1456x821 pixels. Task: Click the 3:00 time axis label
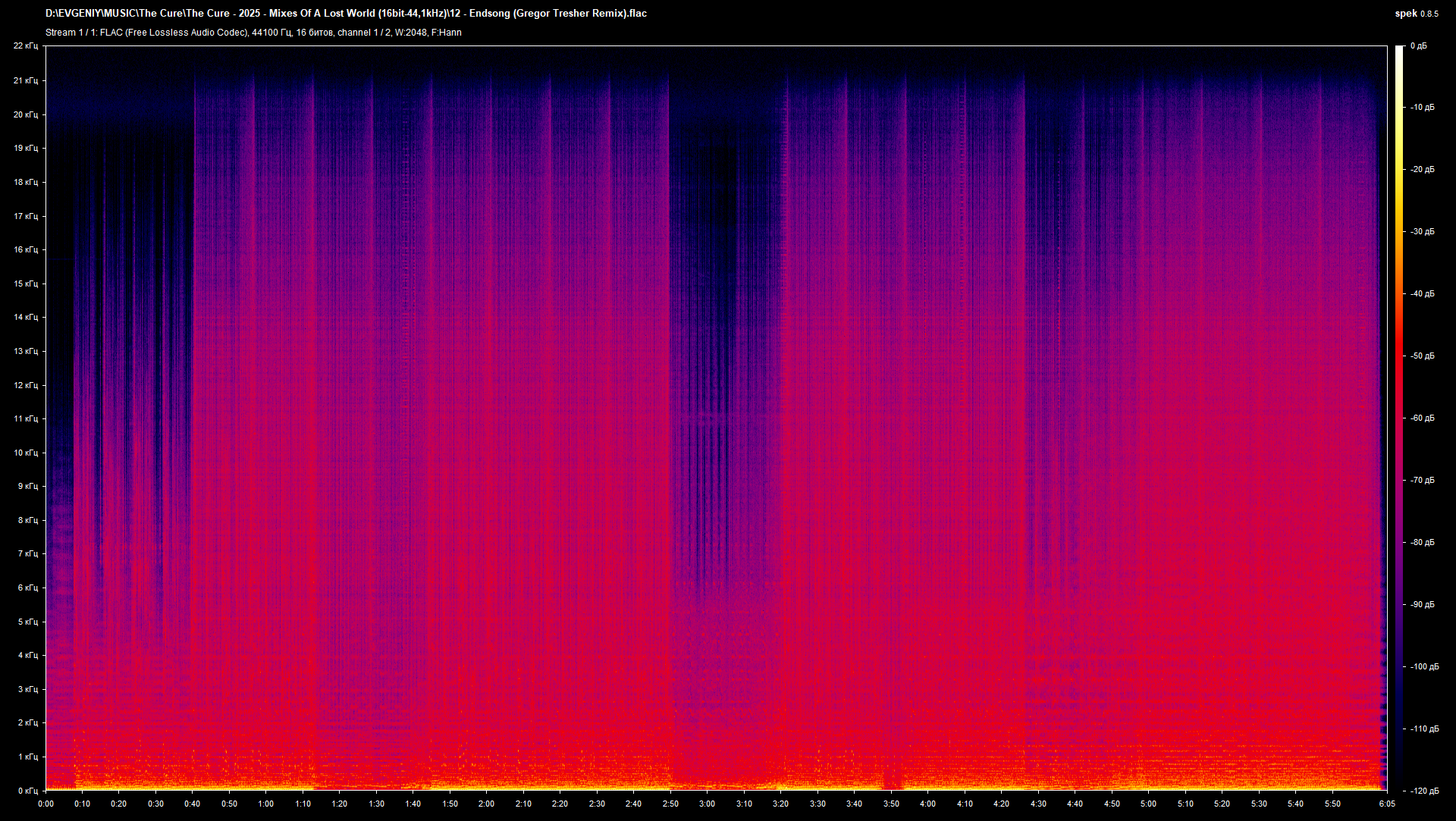708,804
